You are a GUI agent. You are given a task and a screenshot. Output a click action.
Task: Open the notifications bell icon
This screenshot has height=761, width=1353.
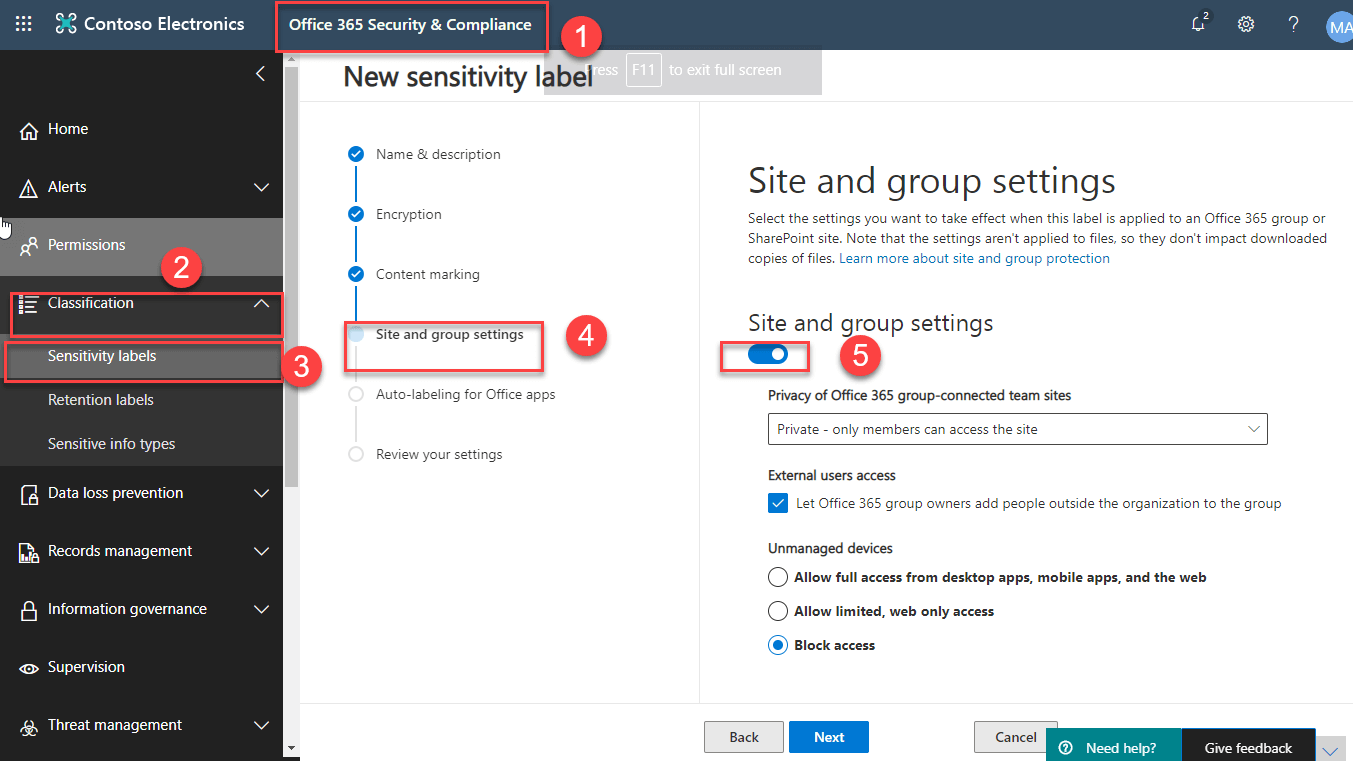pyautogui.click(x=1198, y=25)
